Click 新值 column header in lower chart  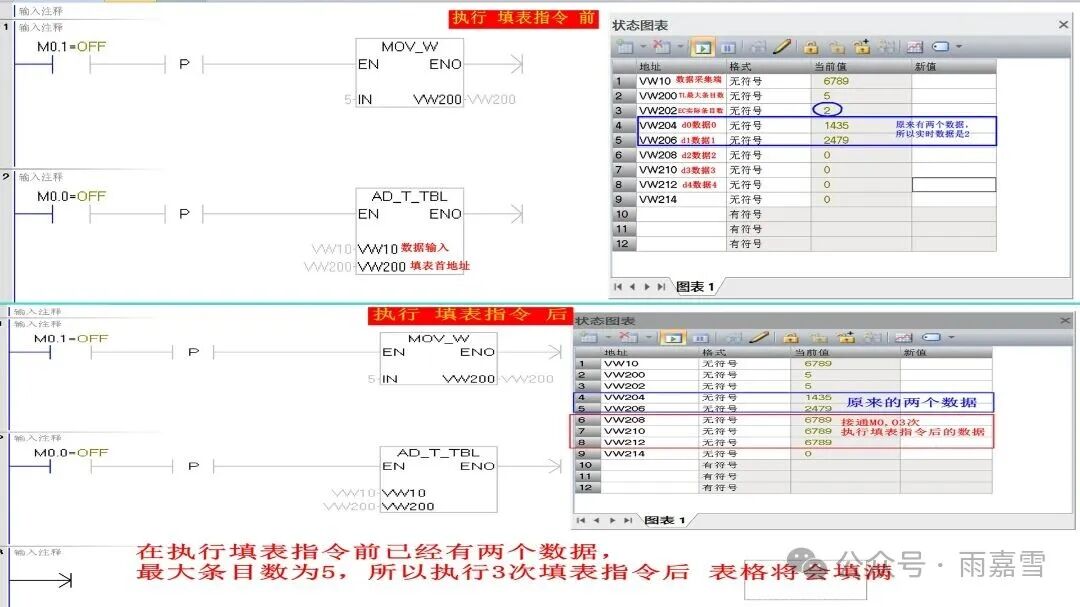click(946, 352)
